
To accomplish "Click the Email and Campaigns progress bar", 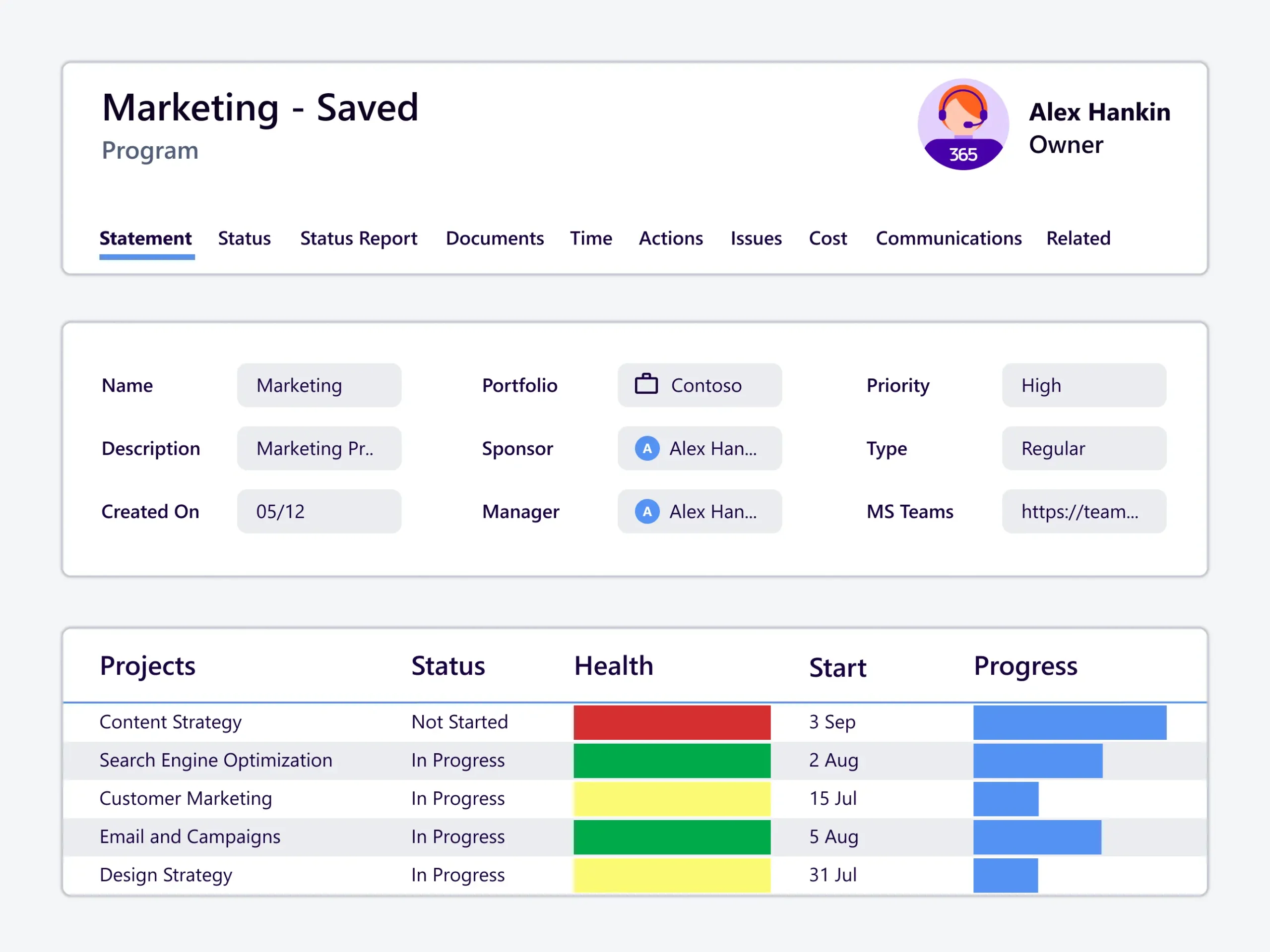I will pos(1037,836).
